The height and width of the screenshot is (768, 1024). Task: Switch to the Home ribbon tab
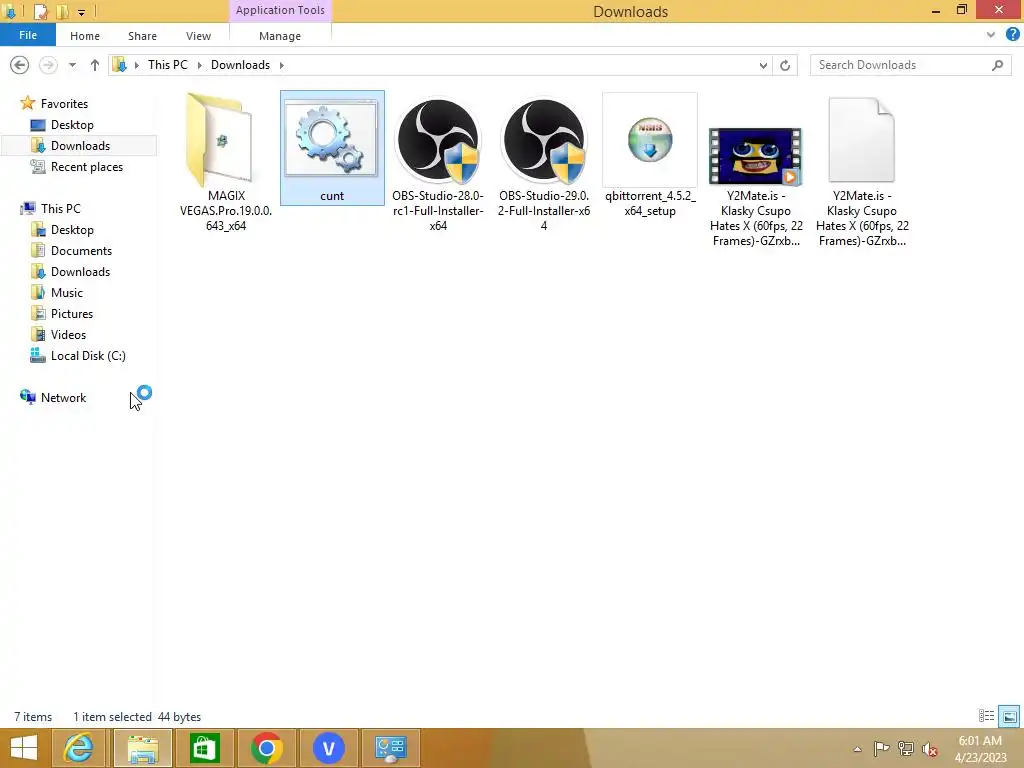(x=85, y=36)
